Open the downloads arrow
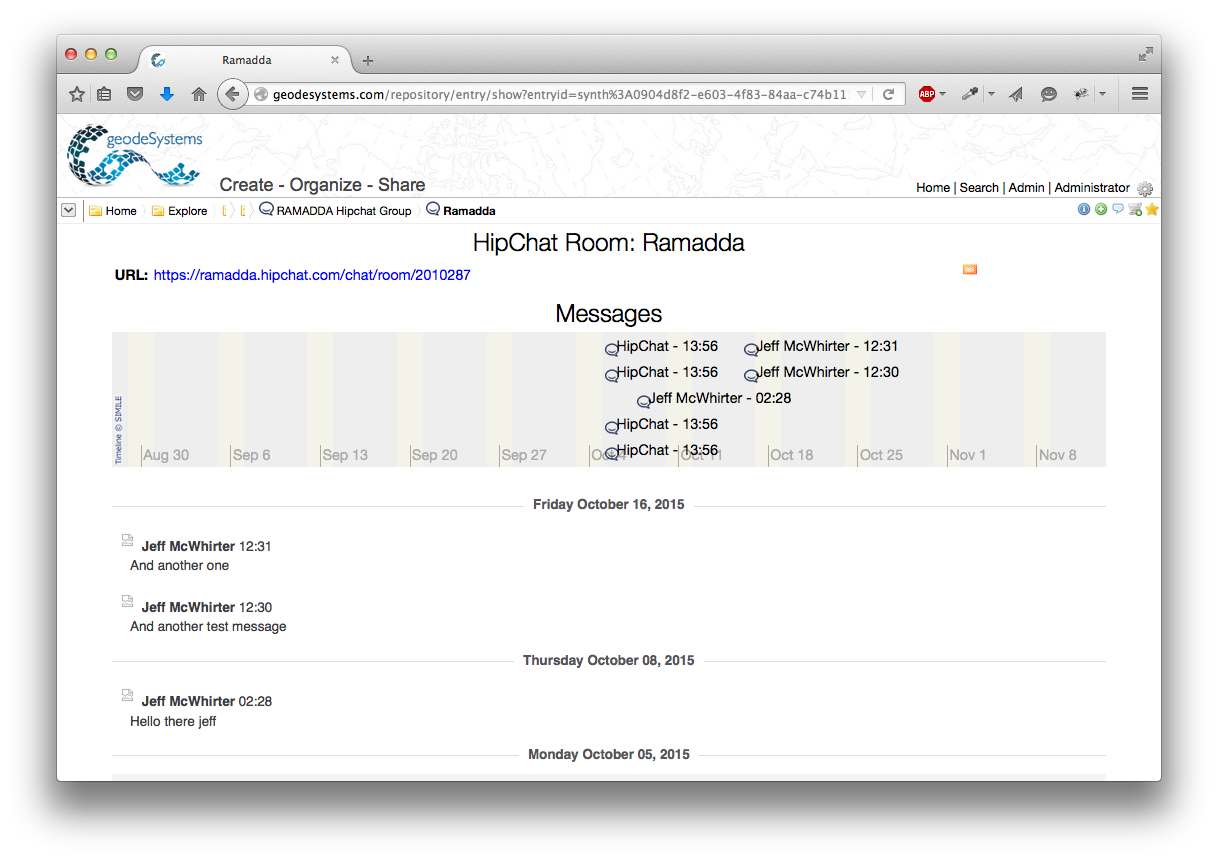 coord(167,94)
